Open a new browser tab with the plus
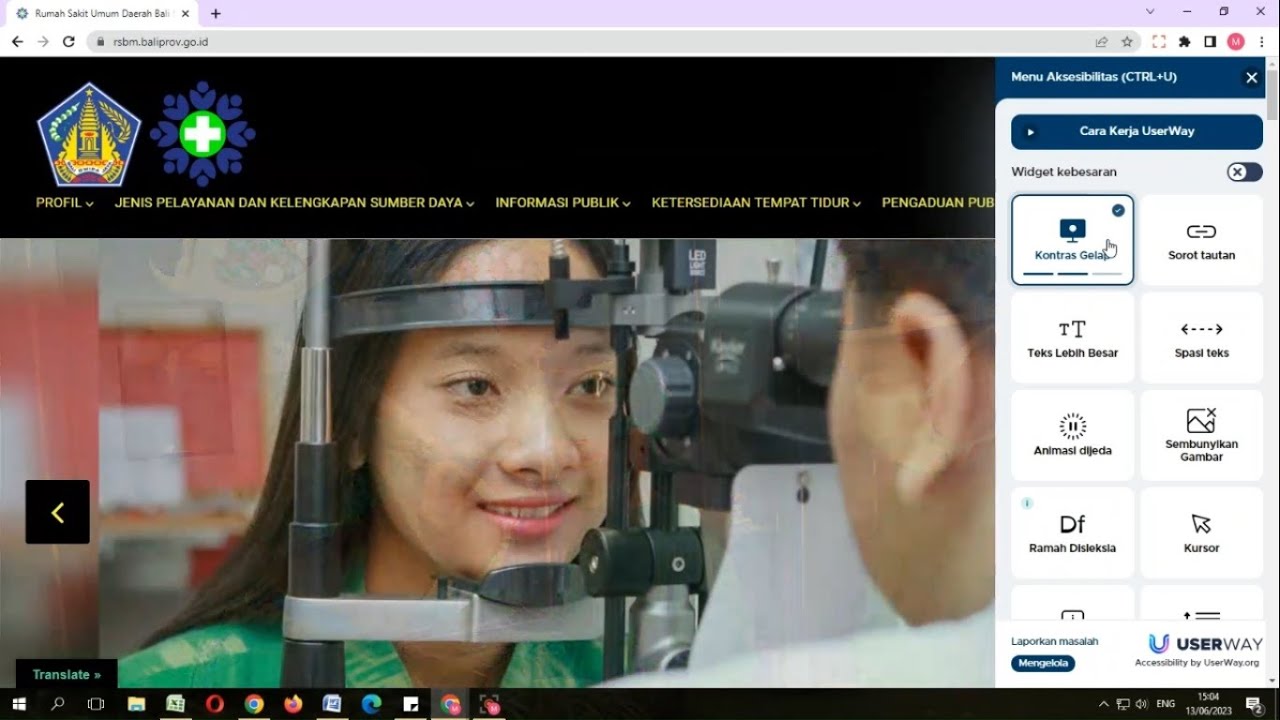This screenshot has height=720, width=1280. point(215,13)
